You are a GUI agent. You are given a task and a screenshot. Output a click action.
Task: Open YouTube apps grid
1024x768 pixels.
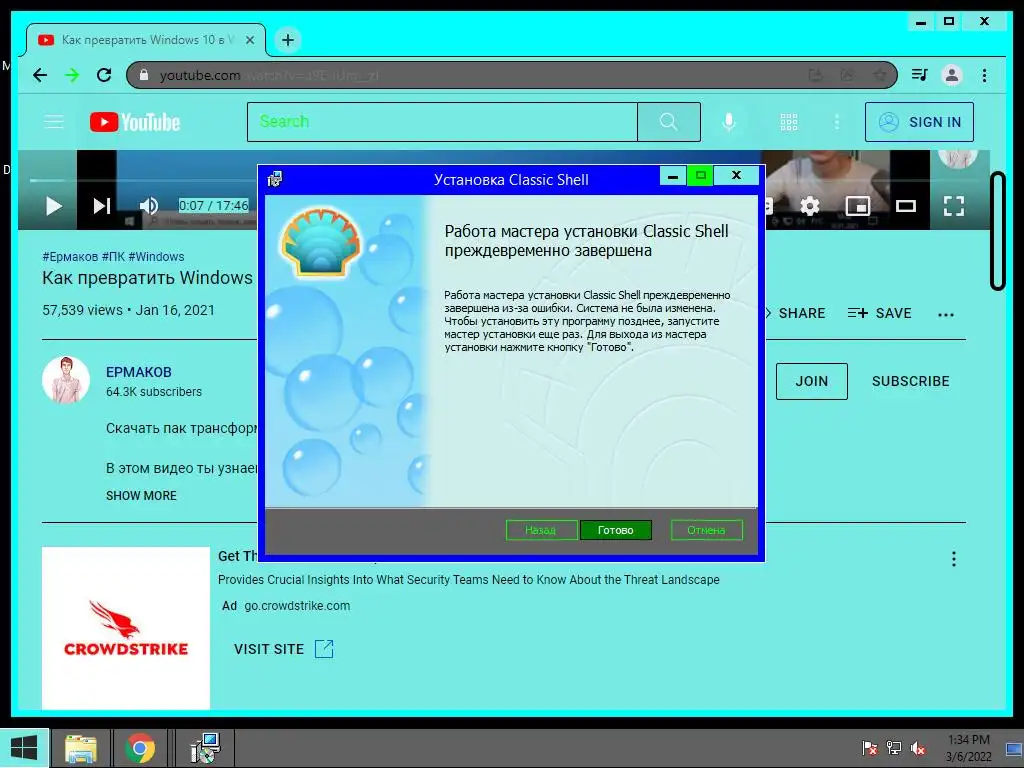pyautogui.click(x=789, y=122)
